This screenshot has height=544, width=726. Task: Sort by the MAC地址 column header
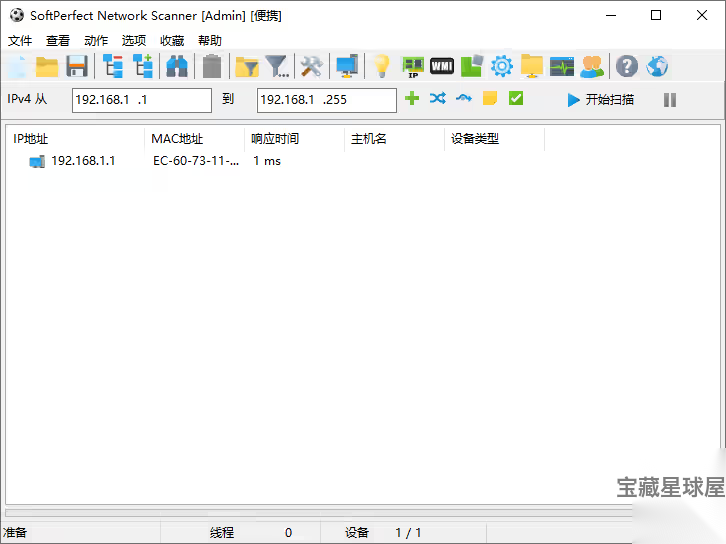pyautogui.click(x=194, y=138)
